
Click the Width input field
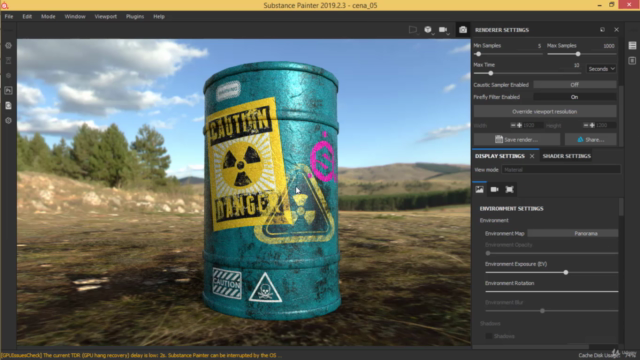(533, 125)
